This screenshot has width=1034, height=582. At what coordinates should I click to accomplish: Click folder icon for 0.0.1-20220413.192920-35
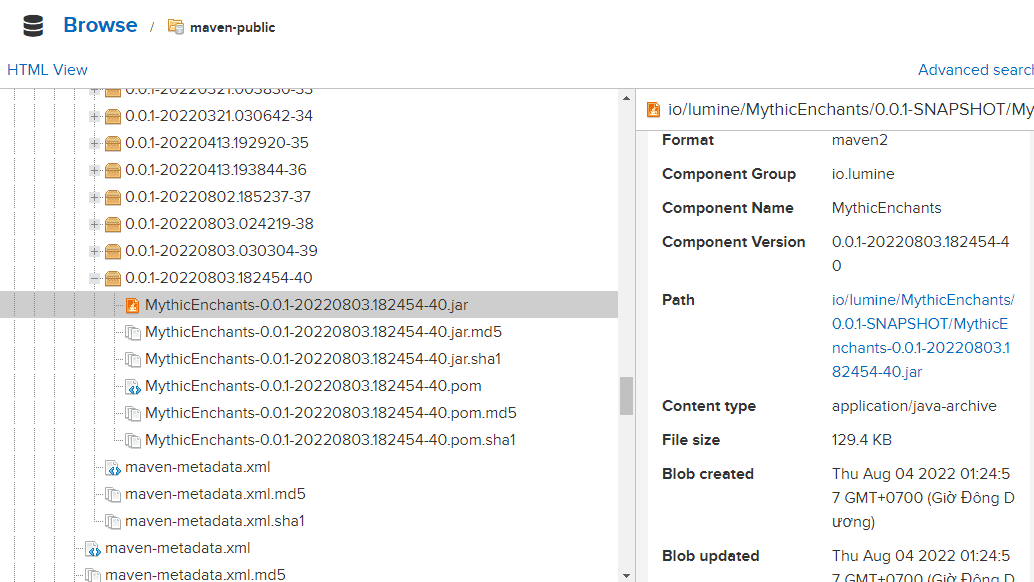[113, 143]
